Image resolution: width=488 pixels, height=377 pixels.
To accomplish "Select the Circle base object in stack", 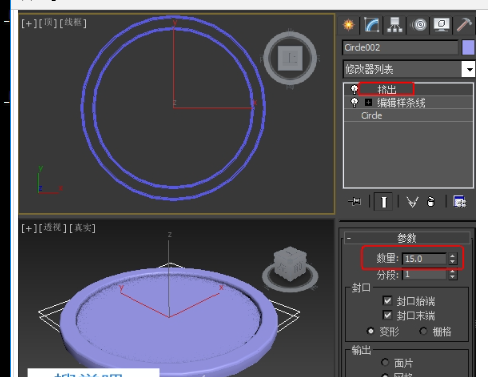I will (371, 116).
